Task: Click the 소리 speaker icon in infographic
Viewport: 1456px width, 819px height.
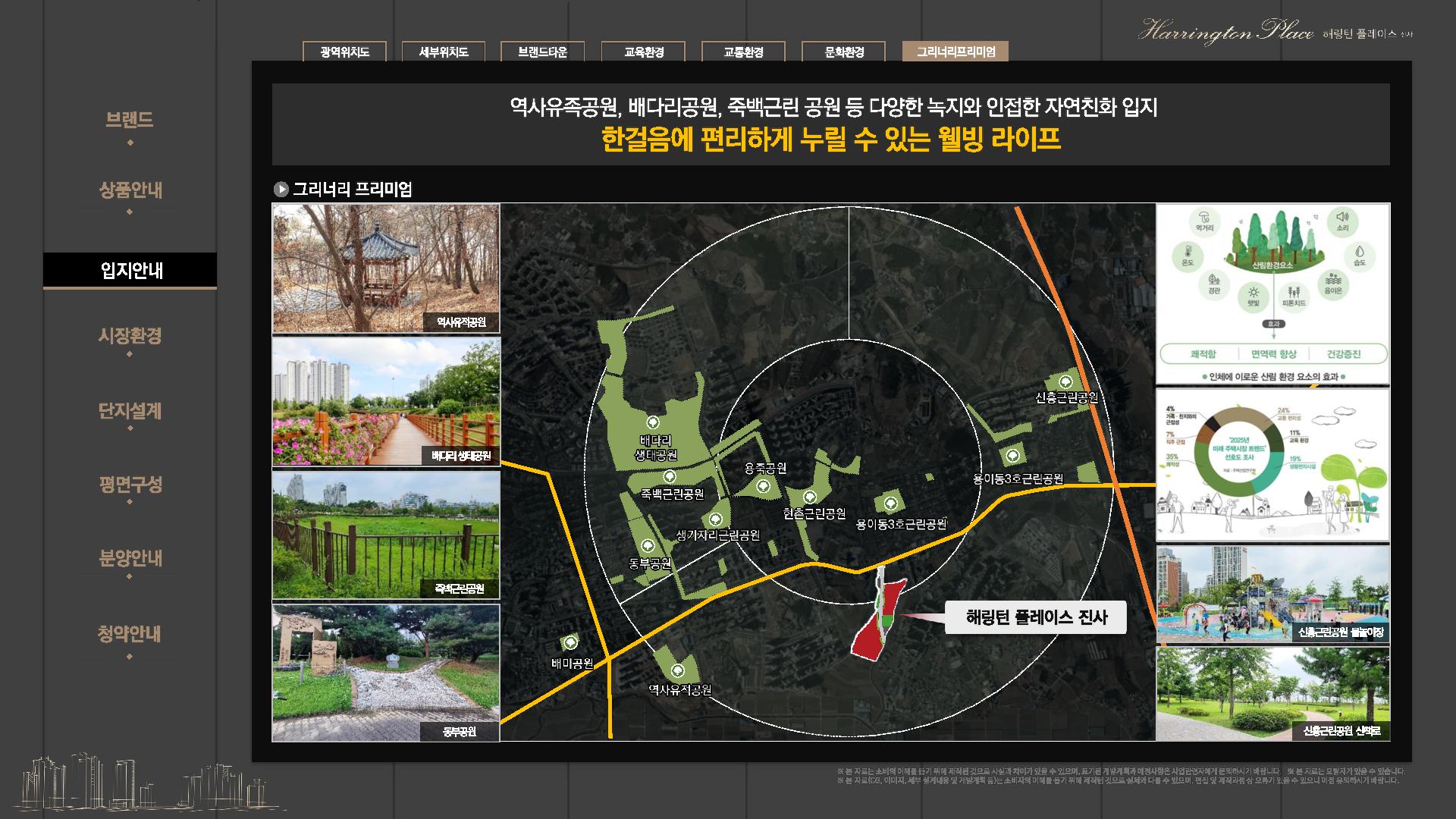Action: [x=1342, y=221]
